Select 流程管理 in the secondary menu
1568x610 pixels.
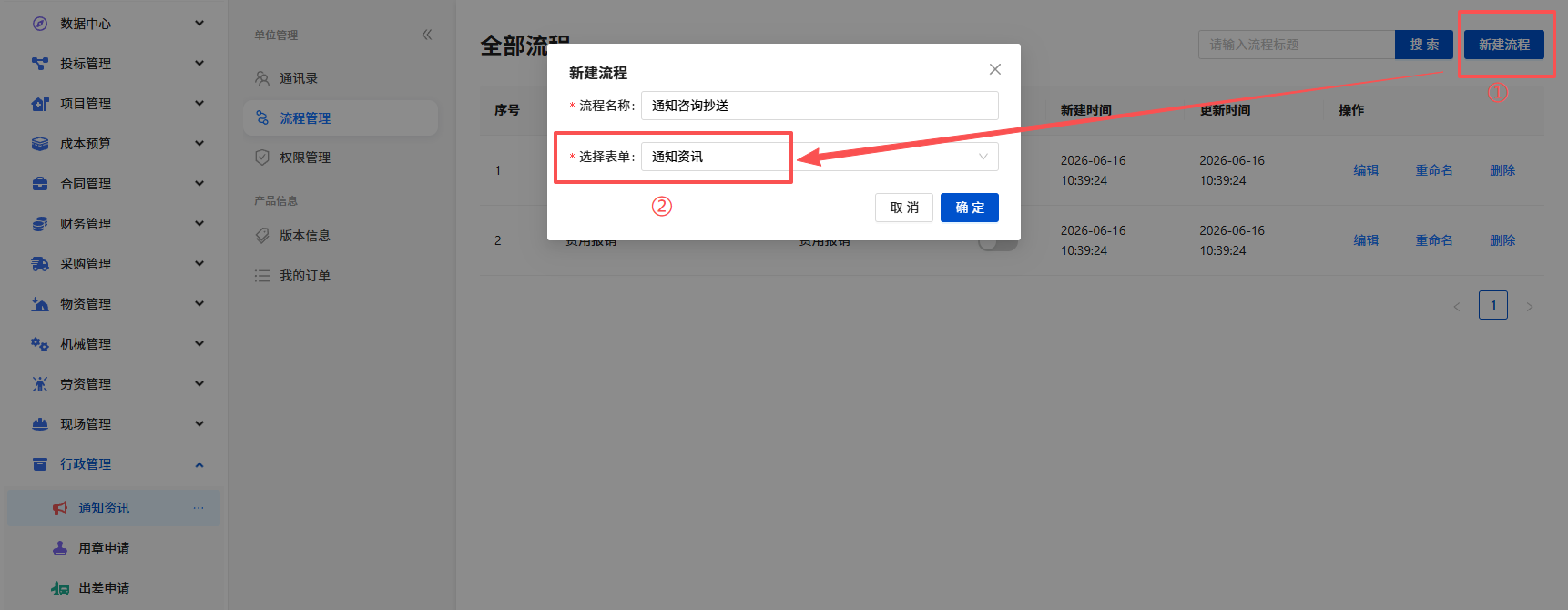point(341,118)
